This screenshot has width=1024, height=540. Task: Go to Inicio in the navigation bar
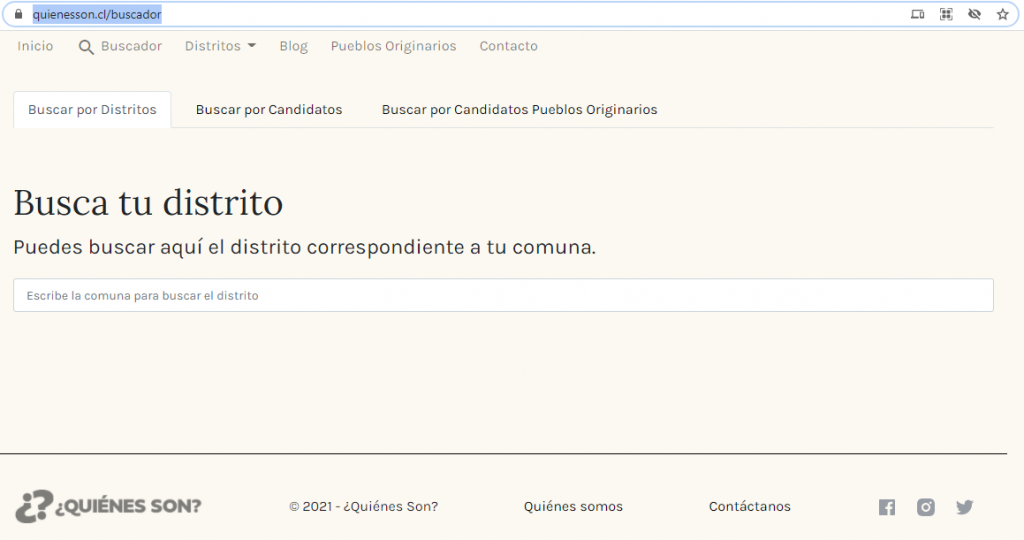[x=35, y=46]
